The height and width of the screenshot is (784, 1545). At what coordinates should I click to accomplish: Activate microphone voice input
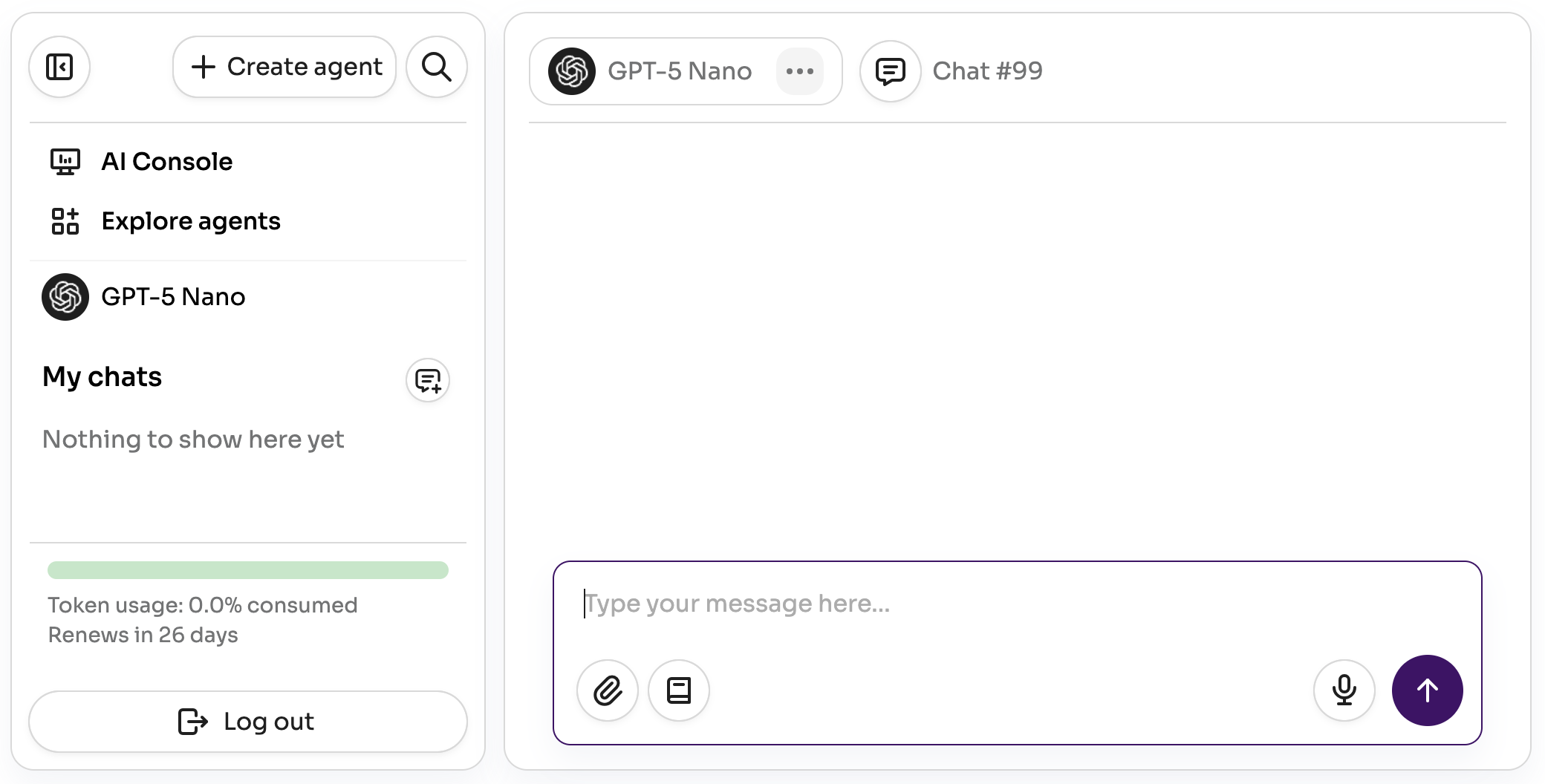(1344, 690)
